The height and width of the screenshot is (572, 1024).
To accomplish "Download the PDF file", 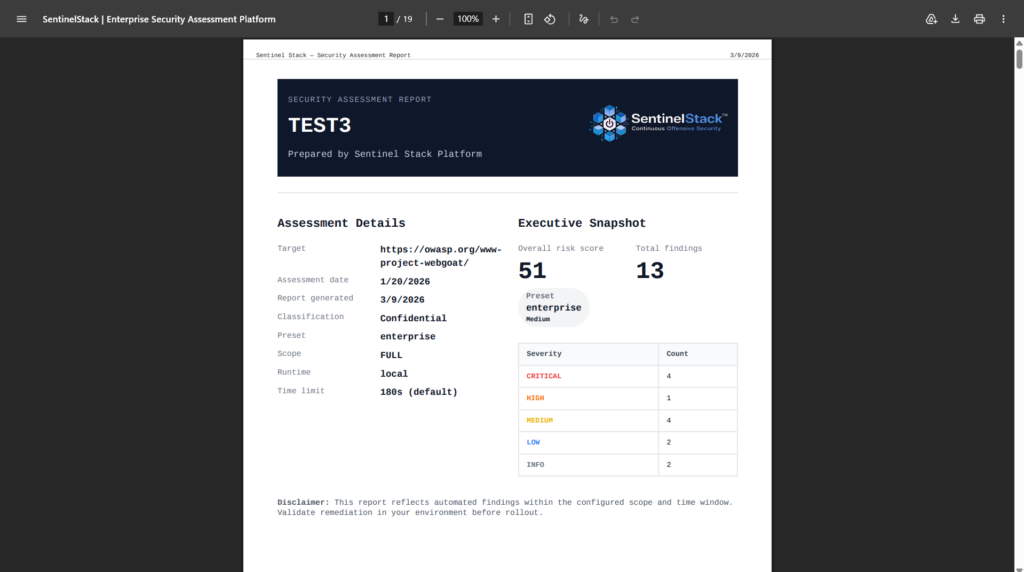I will coord(955,19).
